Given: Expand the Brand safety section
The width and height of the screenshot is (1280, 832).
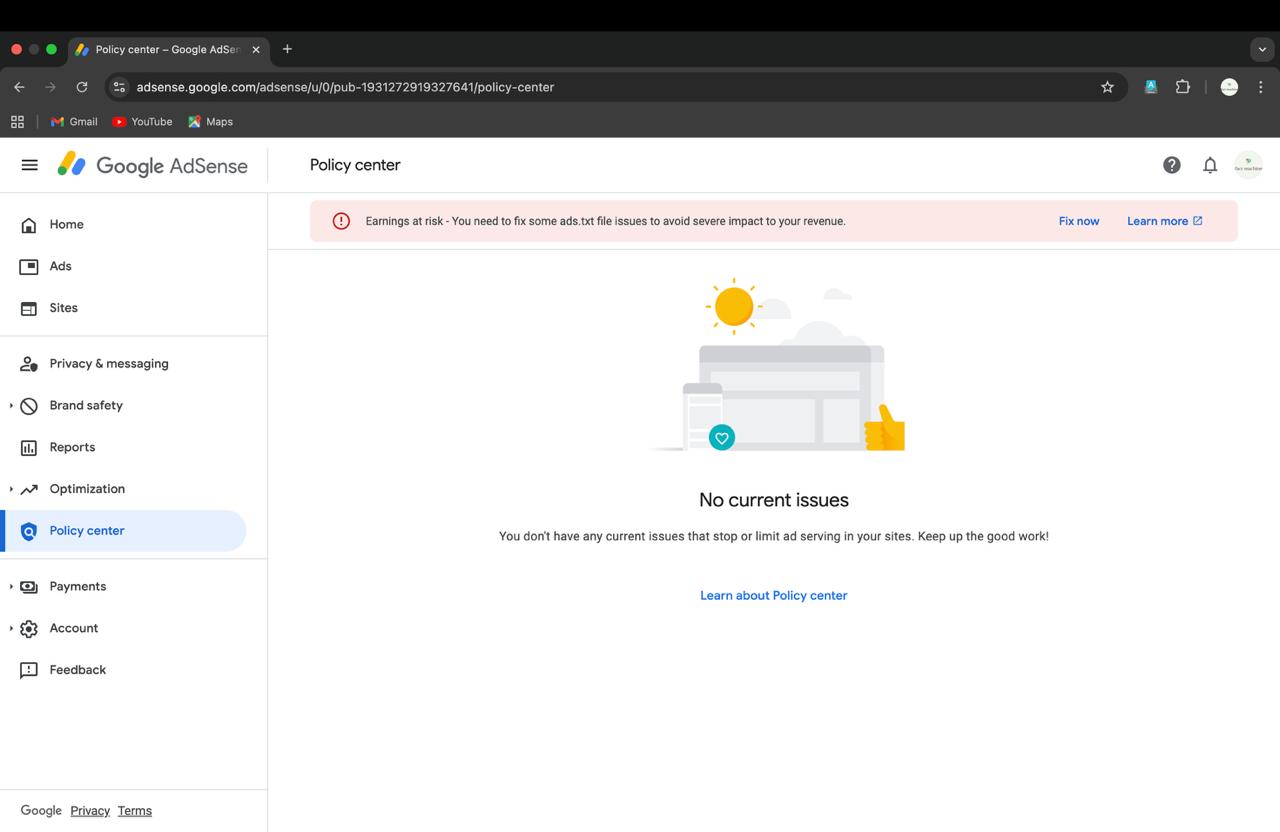Looking at the screenshot, I should (11, 405).
